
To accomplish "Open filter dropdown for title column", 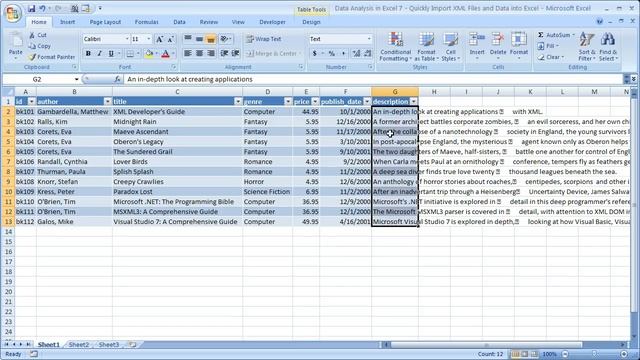I will 238,102.
